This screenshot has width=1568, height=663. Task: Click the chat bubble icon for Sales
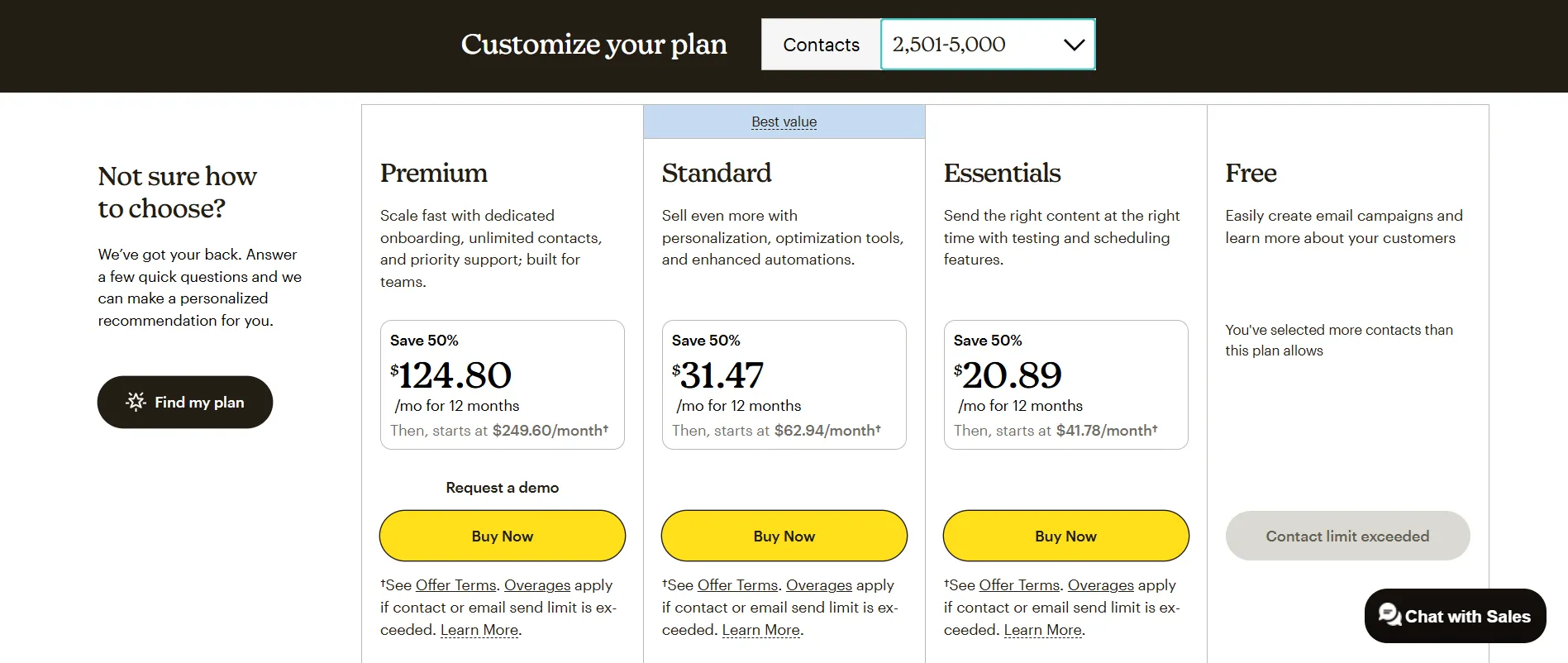pos(1389,614)
